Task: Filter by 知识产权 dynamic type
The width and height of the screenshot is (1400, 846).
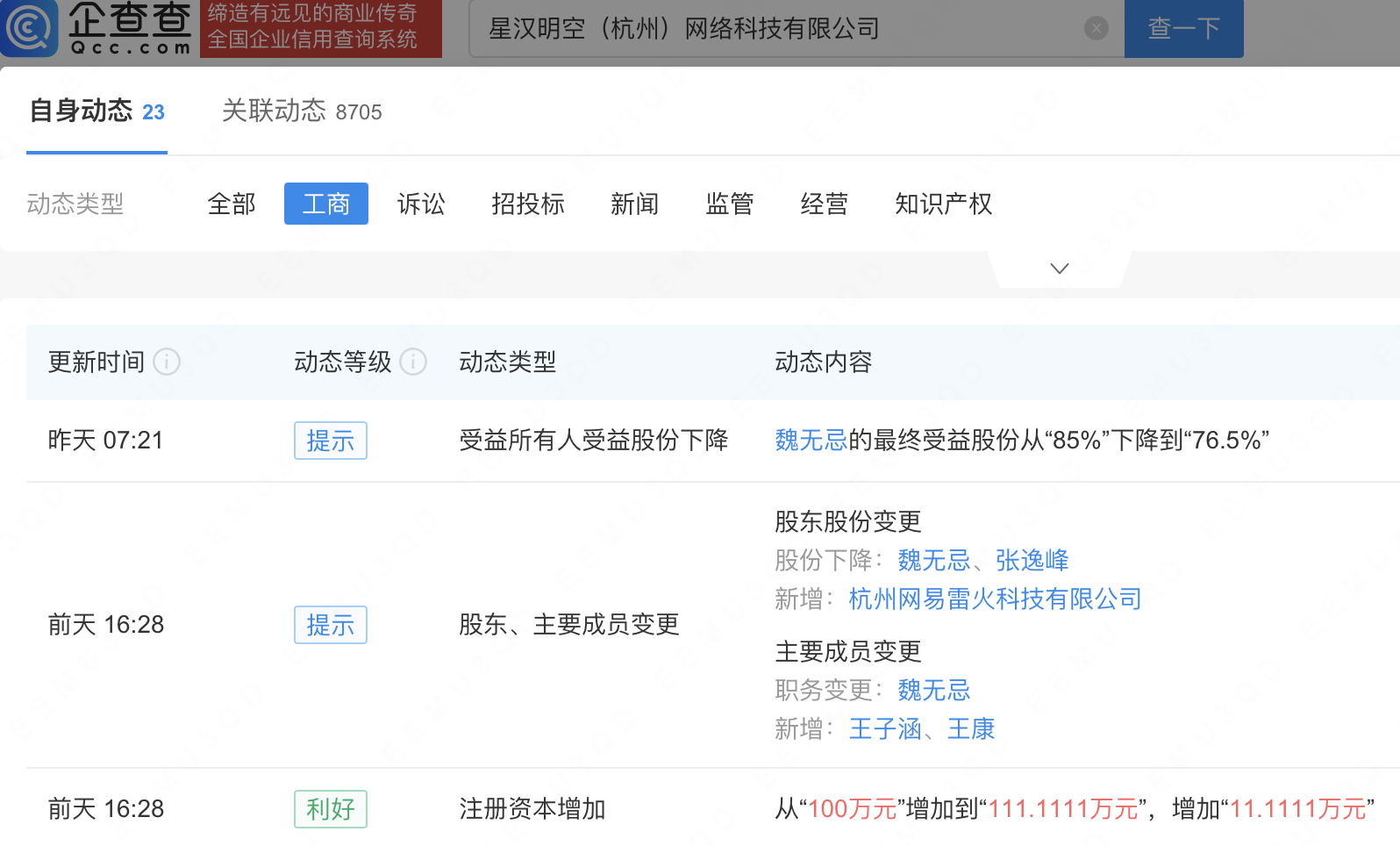Action: click(943, 204)
